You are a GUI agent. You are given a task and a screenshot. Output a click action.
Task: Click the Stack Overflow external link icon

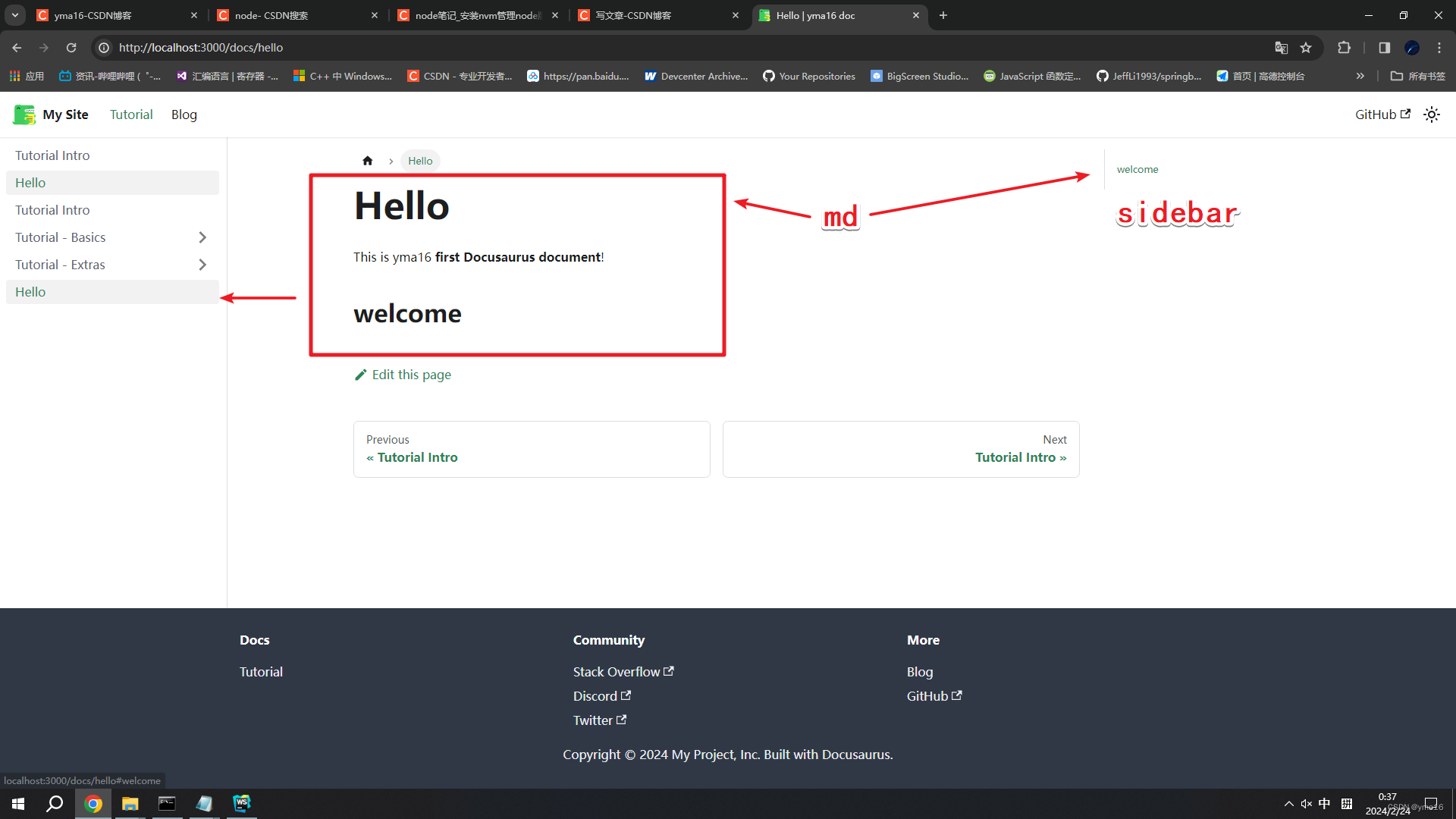[x=670, y=671]
